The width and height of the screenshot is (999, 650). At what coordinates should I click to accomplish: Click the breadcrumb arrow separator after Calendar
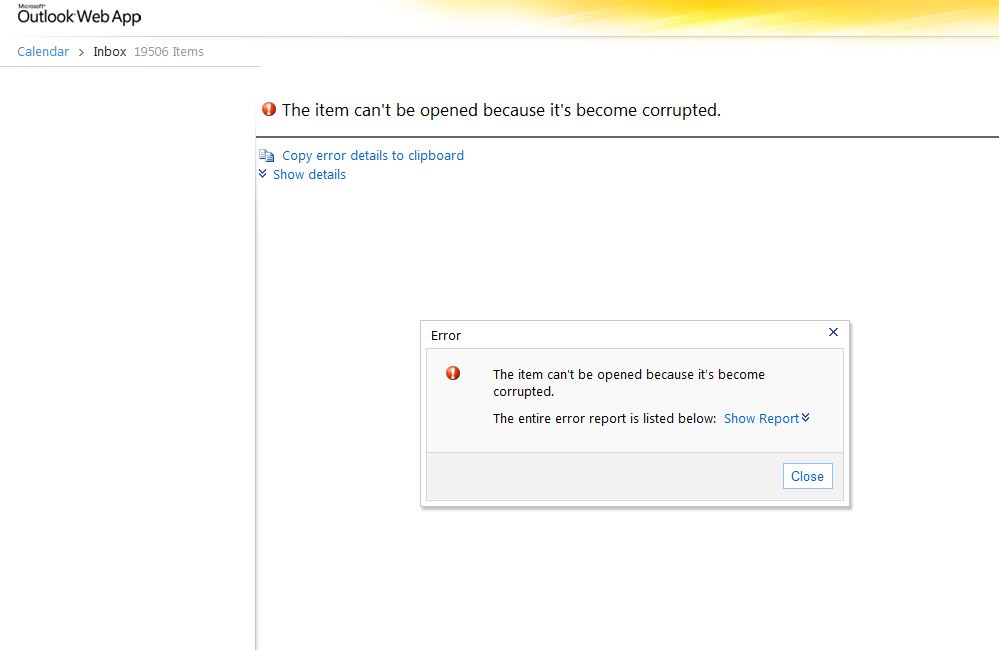click(81, 52)
